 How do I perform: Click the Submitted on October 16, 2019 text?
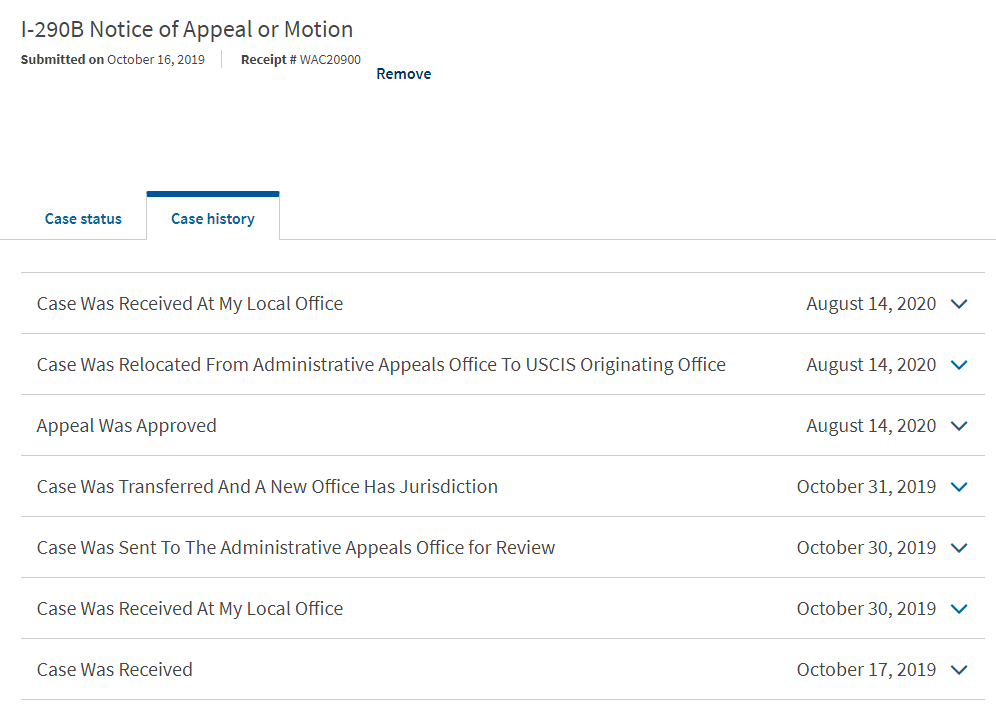(112, 59)
